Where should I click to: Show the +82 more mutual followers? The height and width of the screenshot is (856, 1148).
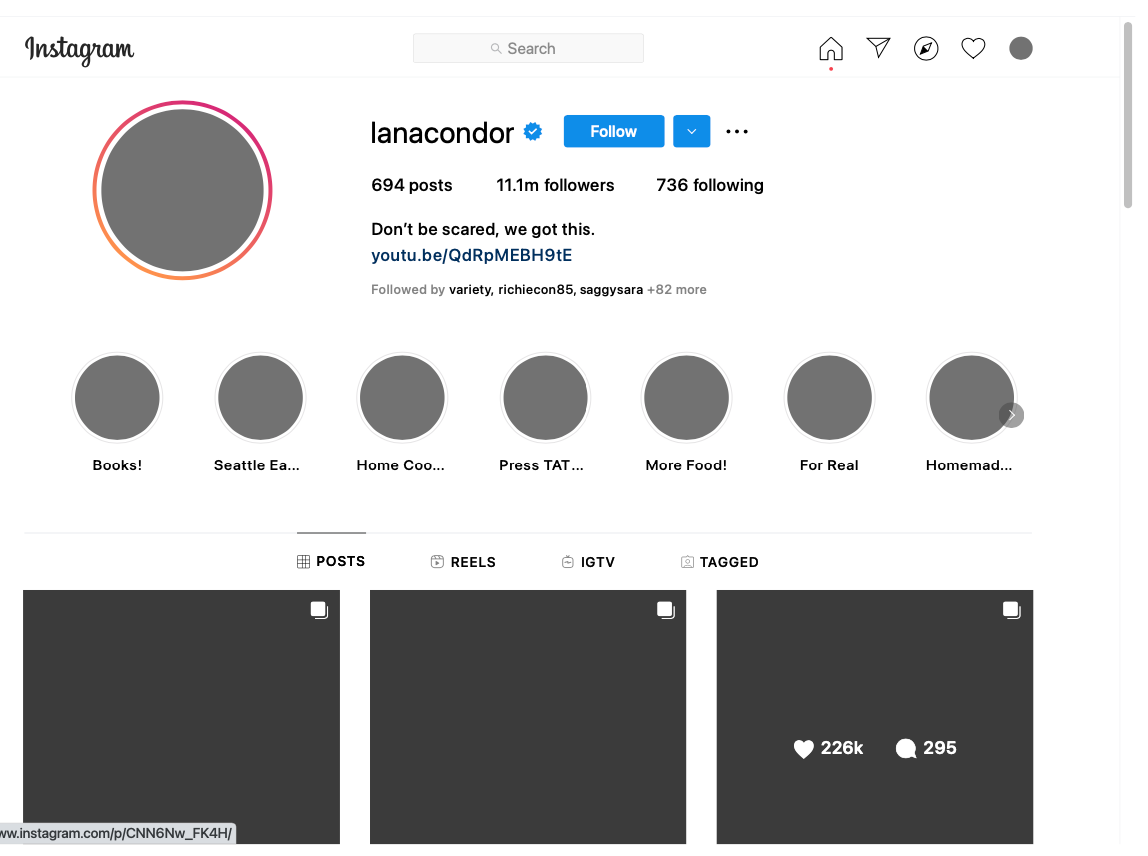pyautogui.click(x=676, y=289)
